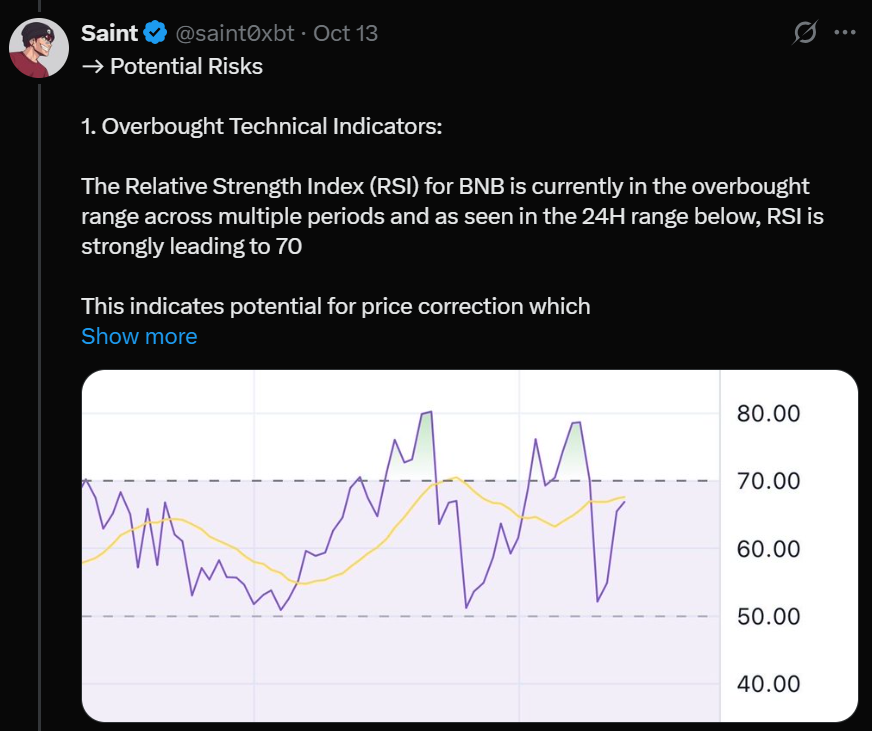Image resolution: width=872 pixels, height=731 pixels.
Task: Open the three-dot more options menu
Action: tap(845, 33)
